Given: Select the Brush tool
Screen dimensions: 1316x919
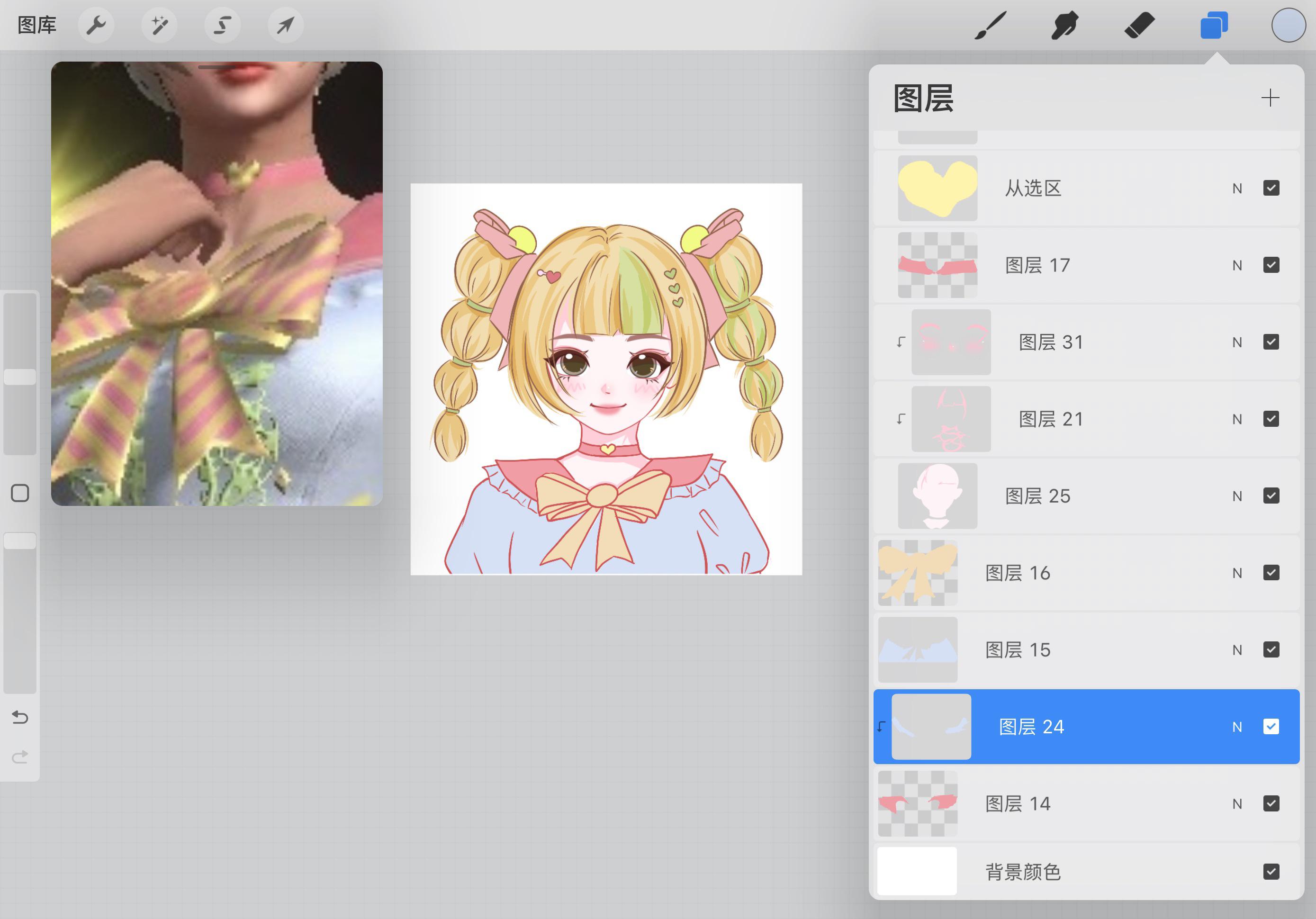Looking at the screenshot, I should 991,25.
